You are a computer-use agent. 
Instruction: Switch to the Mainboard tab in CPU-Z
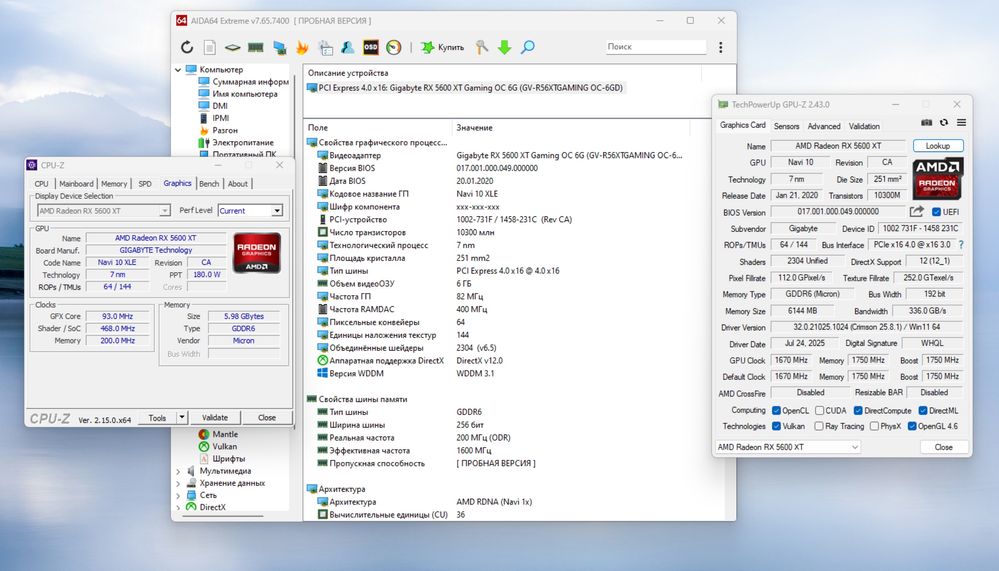tap(76, 184)
